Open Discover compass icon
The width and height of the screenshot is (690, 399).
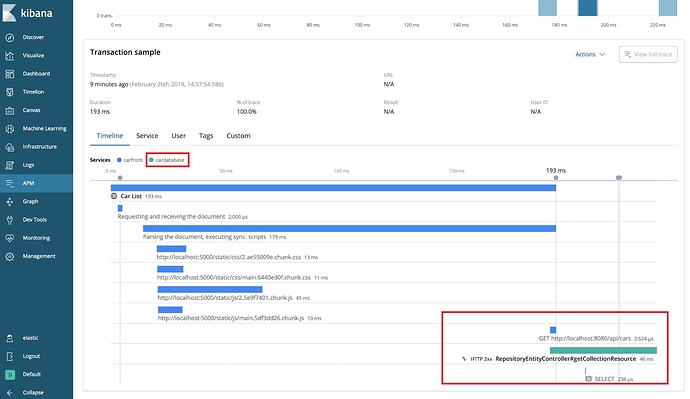[10, 37]
